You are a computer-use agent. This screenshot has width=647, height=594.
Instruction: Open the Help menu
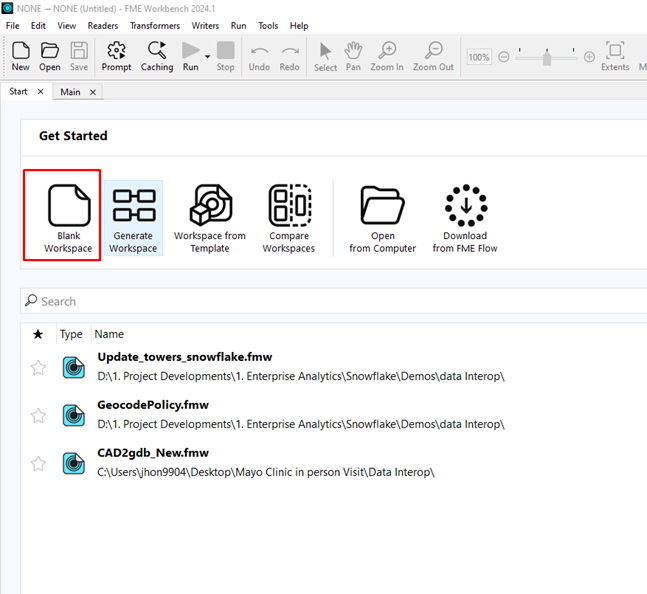pos(299,26)
